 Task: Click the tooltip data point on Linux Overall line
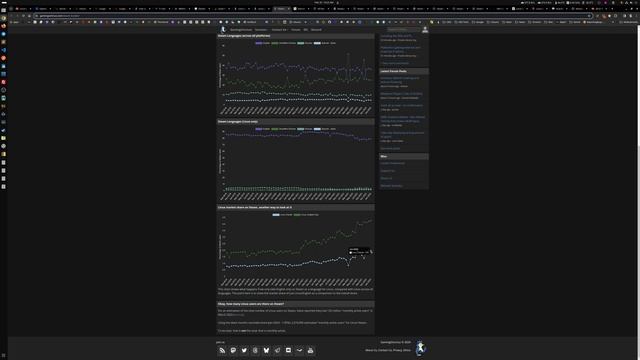point(371,252)
